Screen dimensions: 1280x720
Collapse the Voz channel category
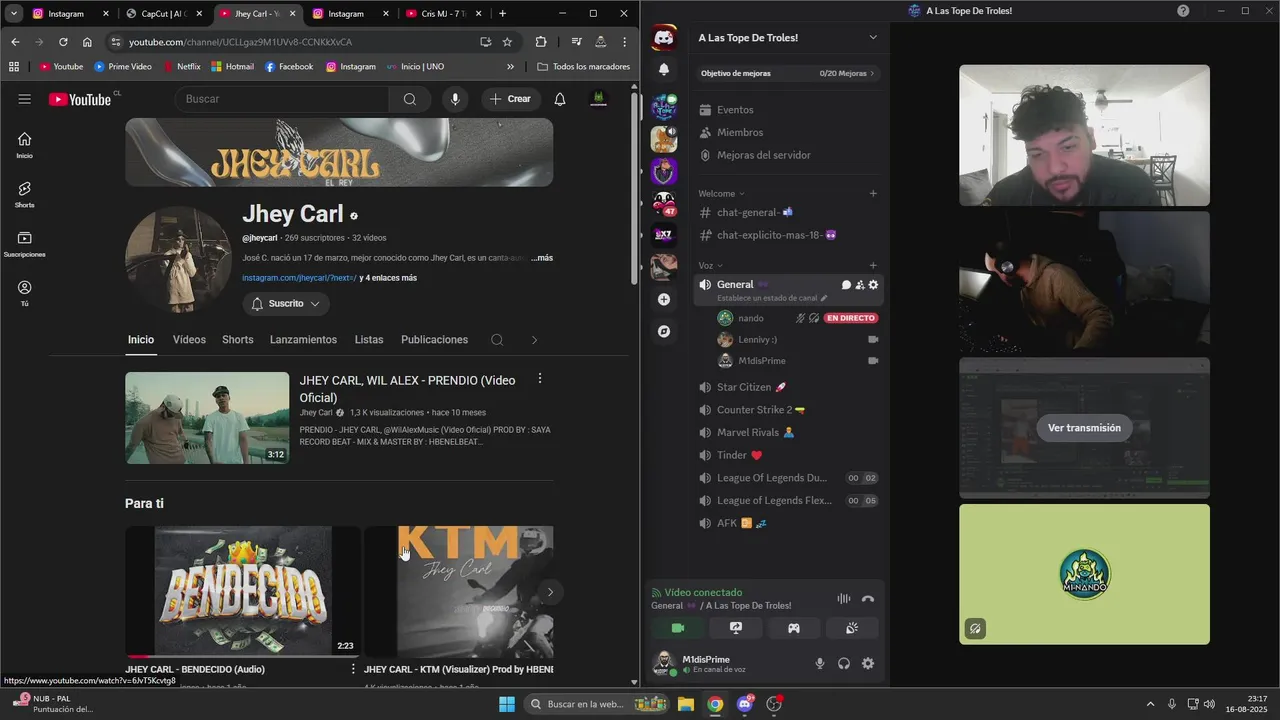[x=709, y=266]
